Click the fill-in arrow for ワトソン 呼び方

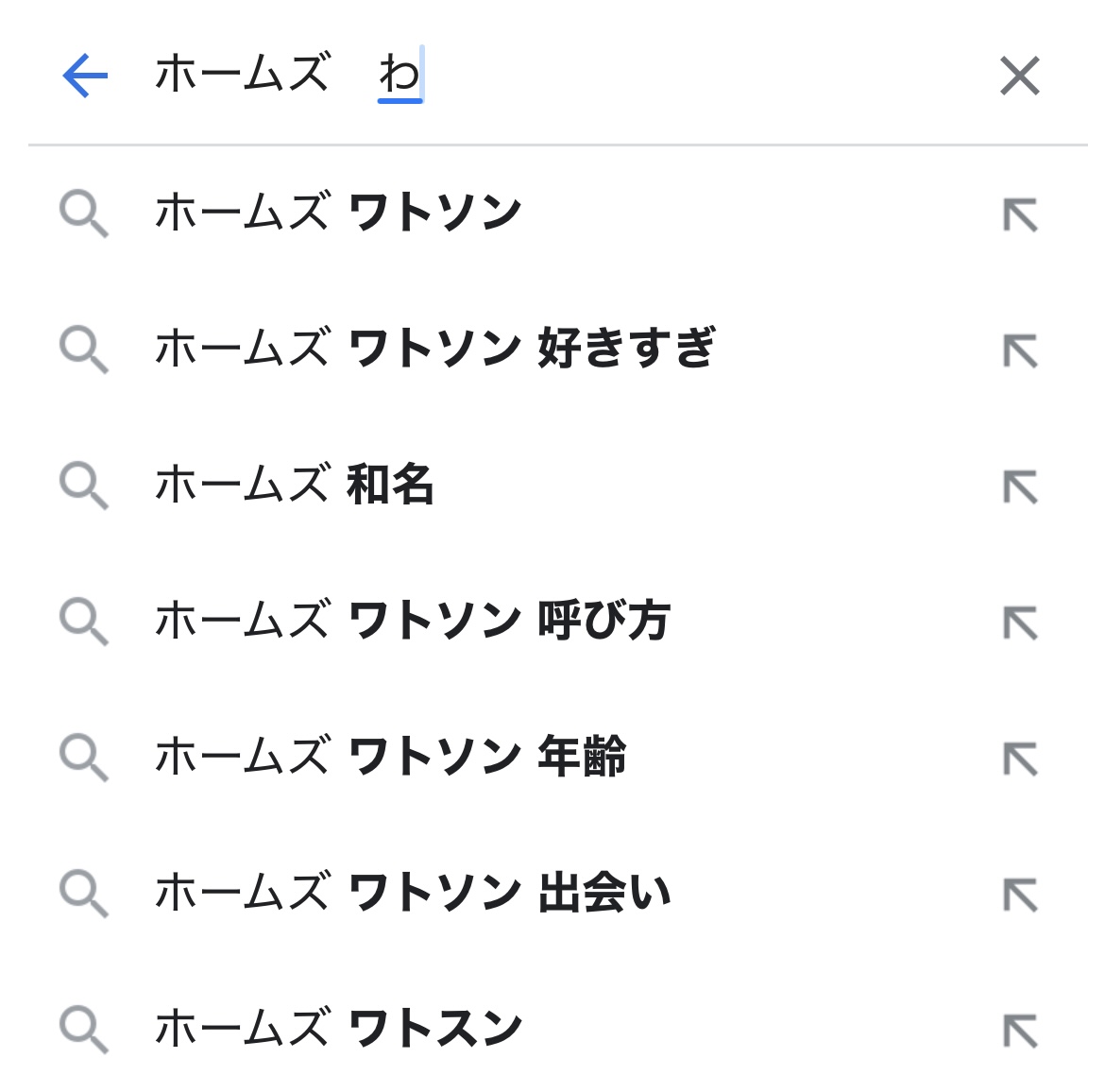(x=1020, y=623)
